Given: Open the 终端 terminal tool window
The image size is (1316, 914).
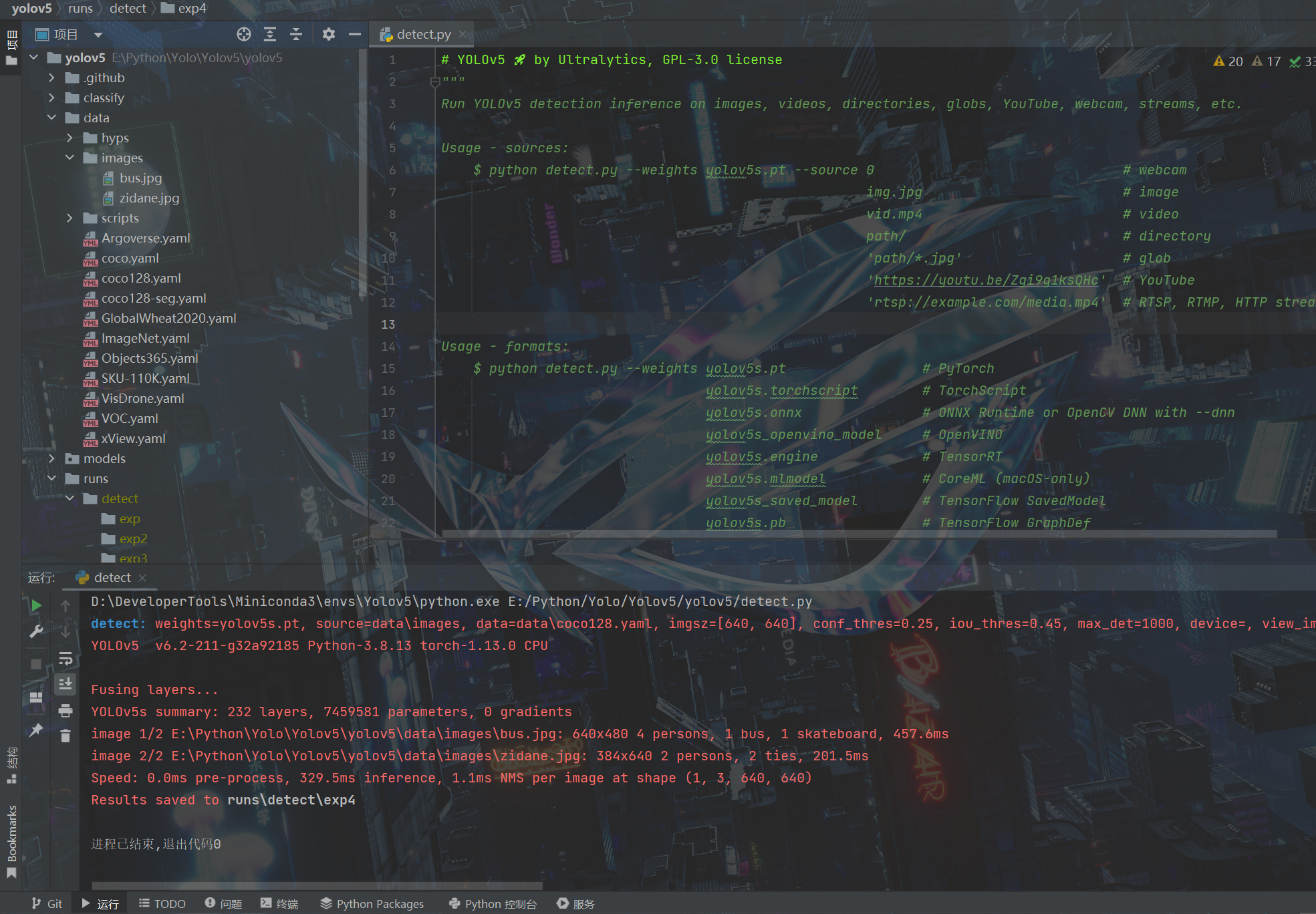Looking at the screenshot, I should point(280,904).
